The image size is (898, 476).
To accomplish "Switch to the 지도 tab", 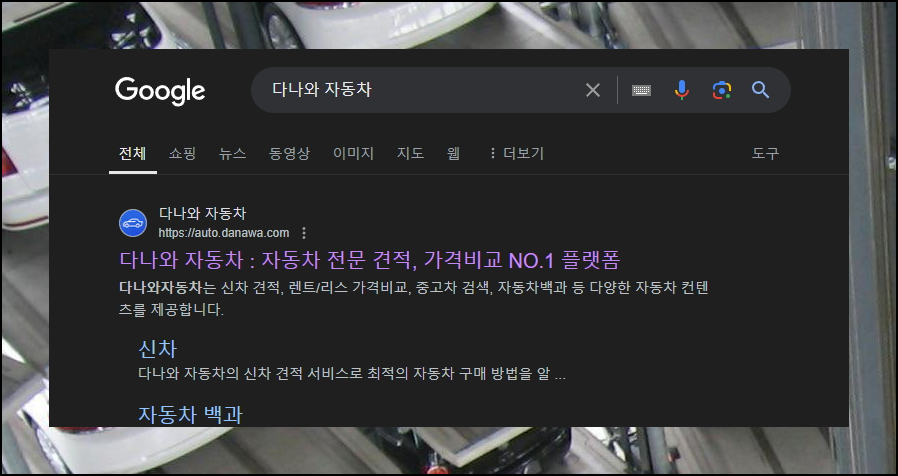I will coord(410,154).
